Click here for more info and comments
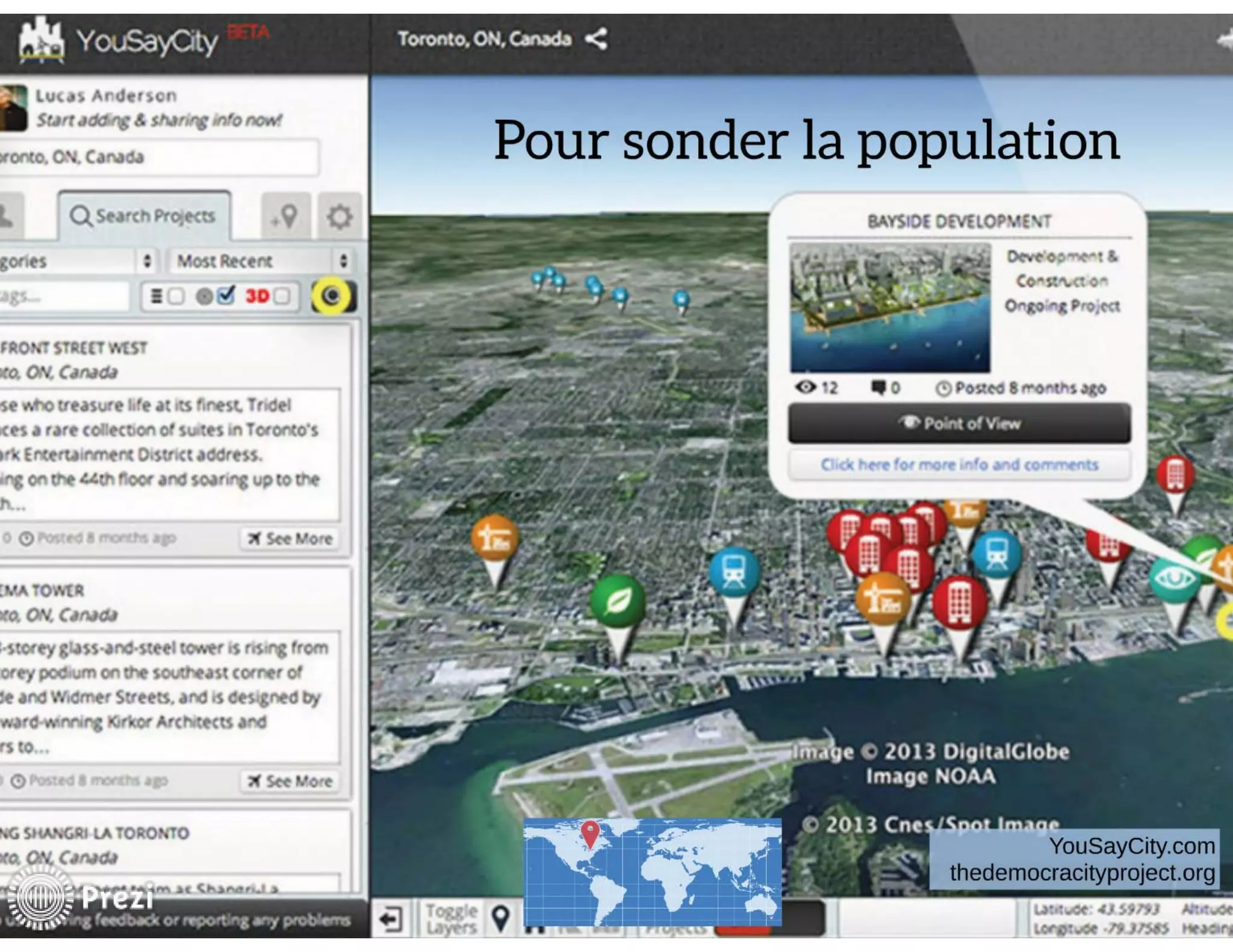 959,465
